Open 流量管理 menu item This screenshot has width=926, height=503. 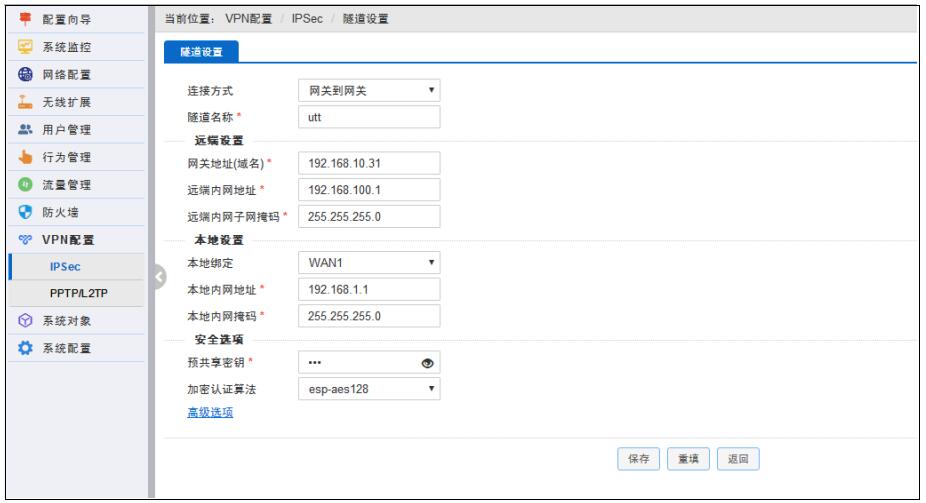[76, 185]
